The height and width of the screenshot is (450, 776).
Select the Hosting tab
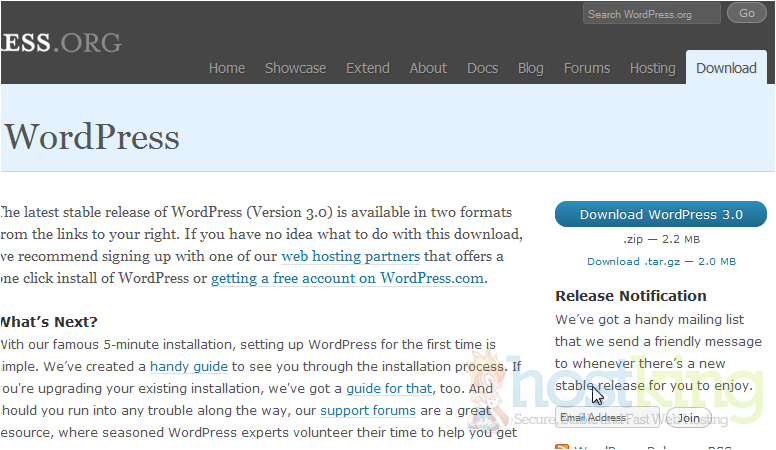coord(652,68)
